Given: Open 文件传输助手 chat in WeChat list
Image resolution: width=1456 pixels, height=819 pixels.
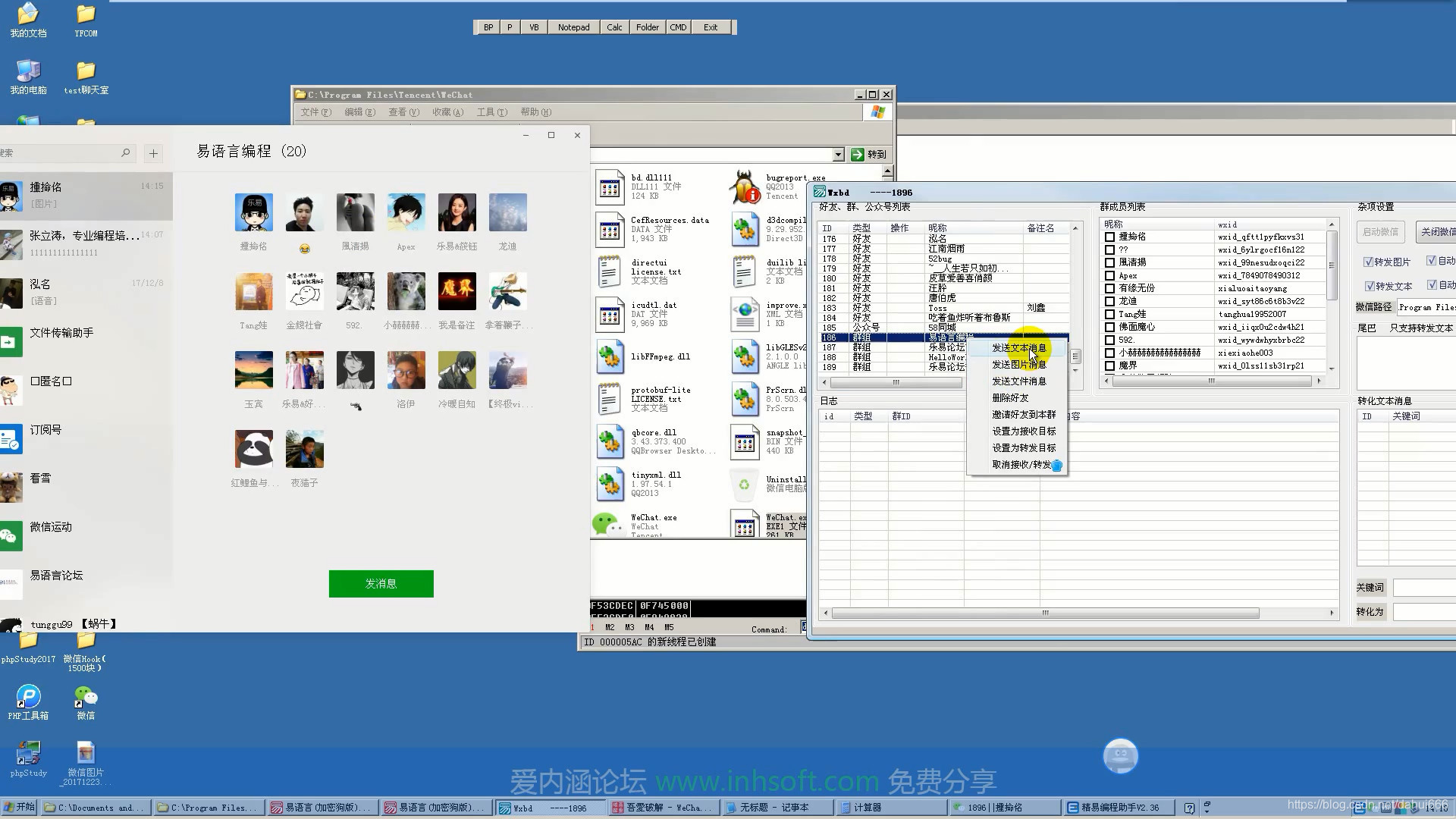Looking at the screenshot, I should (x=86, y=341).
